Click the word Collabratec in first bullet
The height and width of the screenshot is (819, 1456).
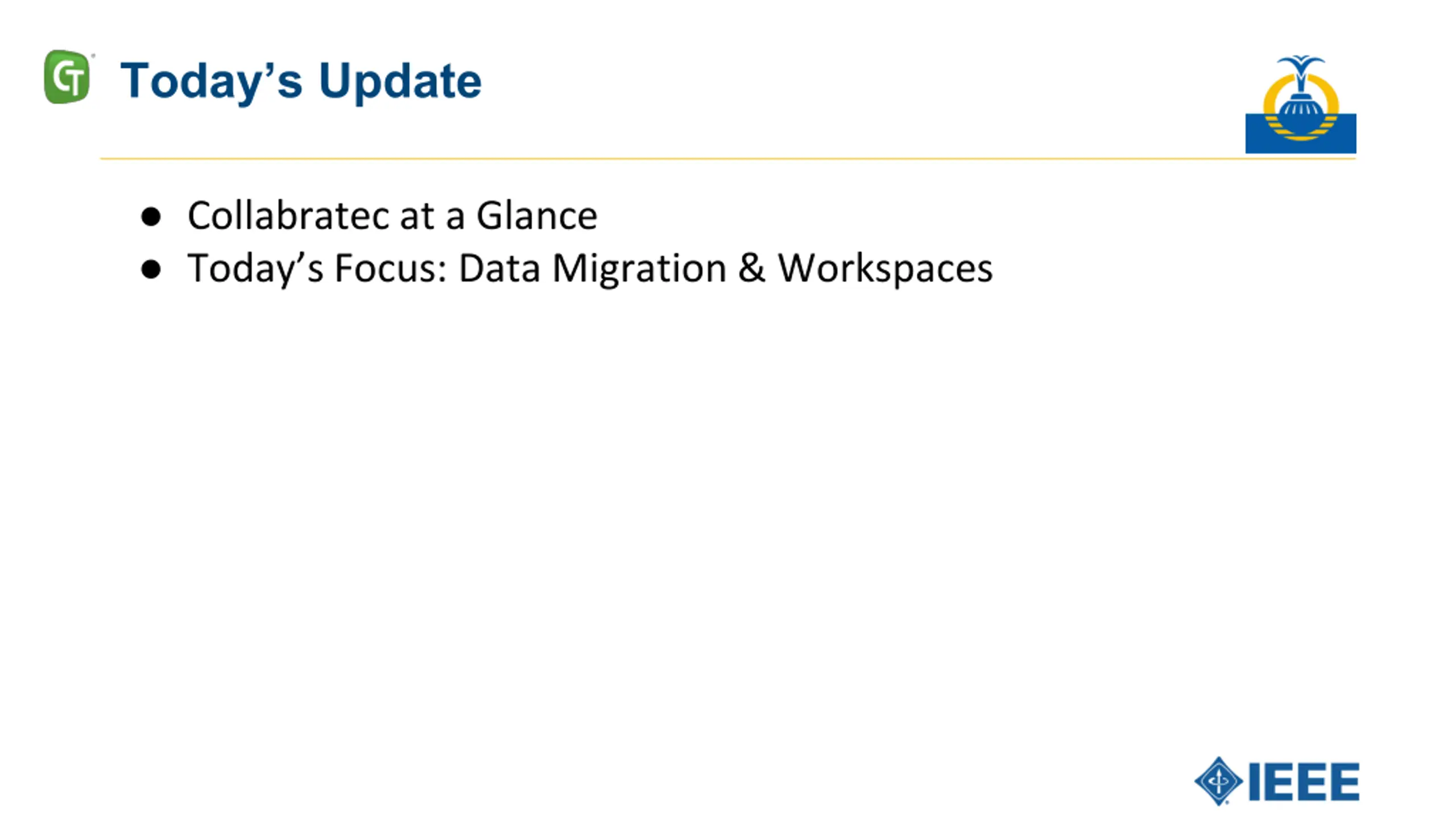pyautogui.click(x=288, y=216)
